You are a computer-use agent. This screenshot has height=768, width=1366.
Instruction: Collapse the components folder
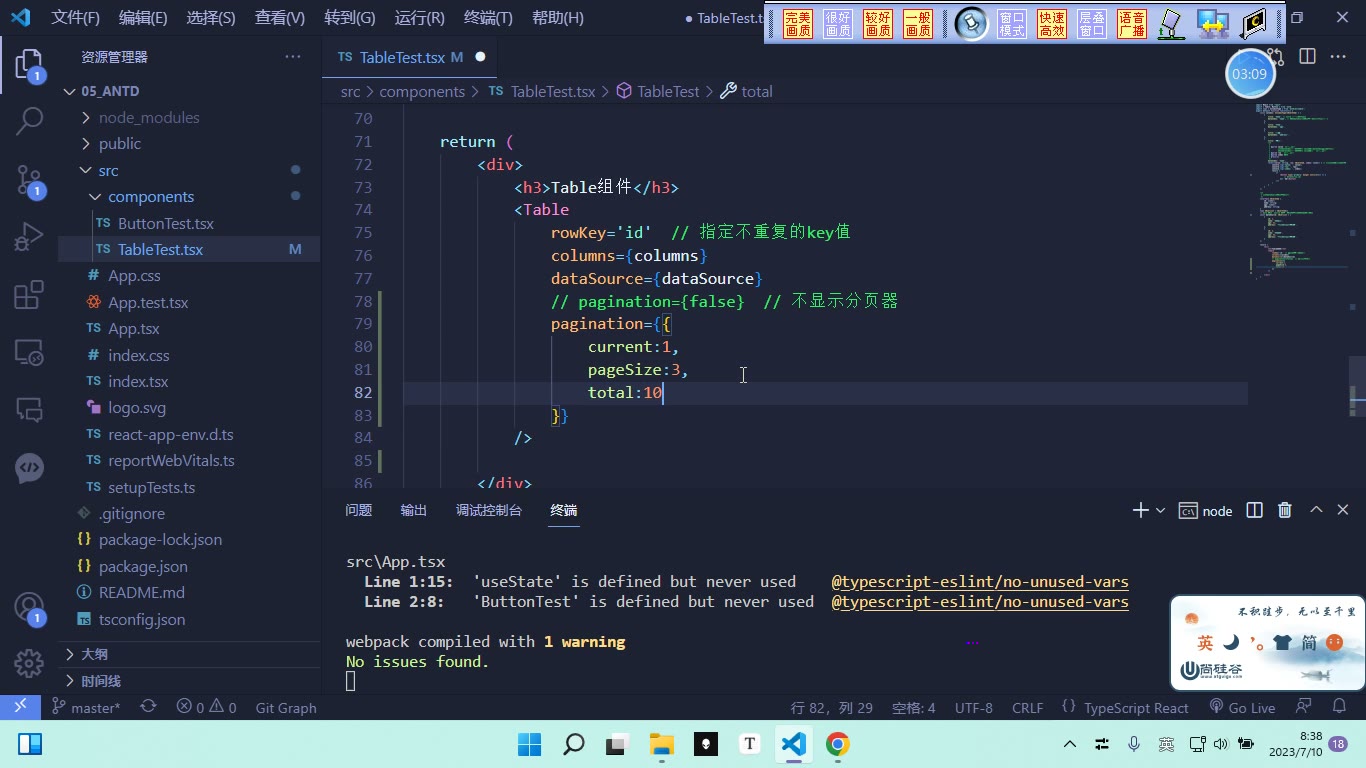(x=151, y=196)
